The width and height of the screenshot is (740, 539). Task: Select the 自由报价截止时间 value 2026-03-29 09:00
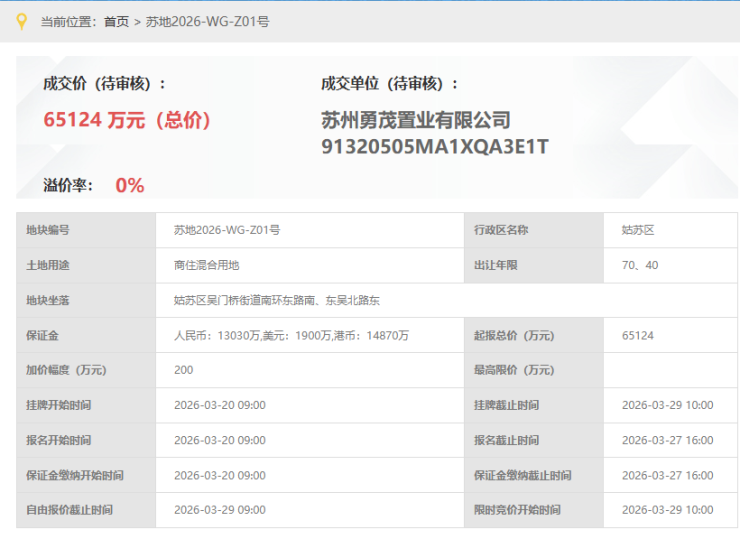tap(220, 510)
